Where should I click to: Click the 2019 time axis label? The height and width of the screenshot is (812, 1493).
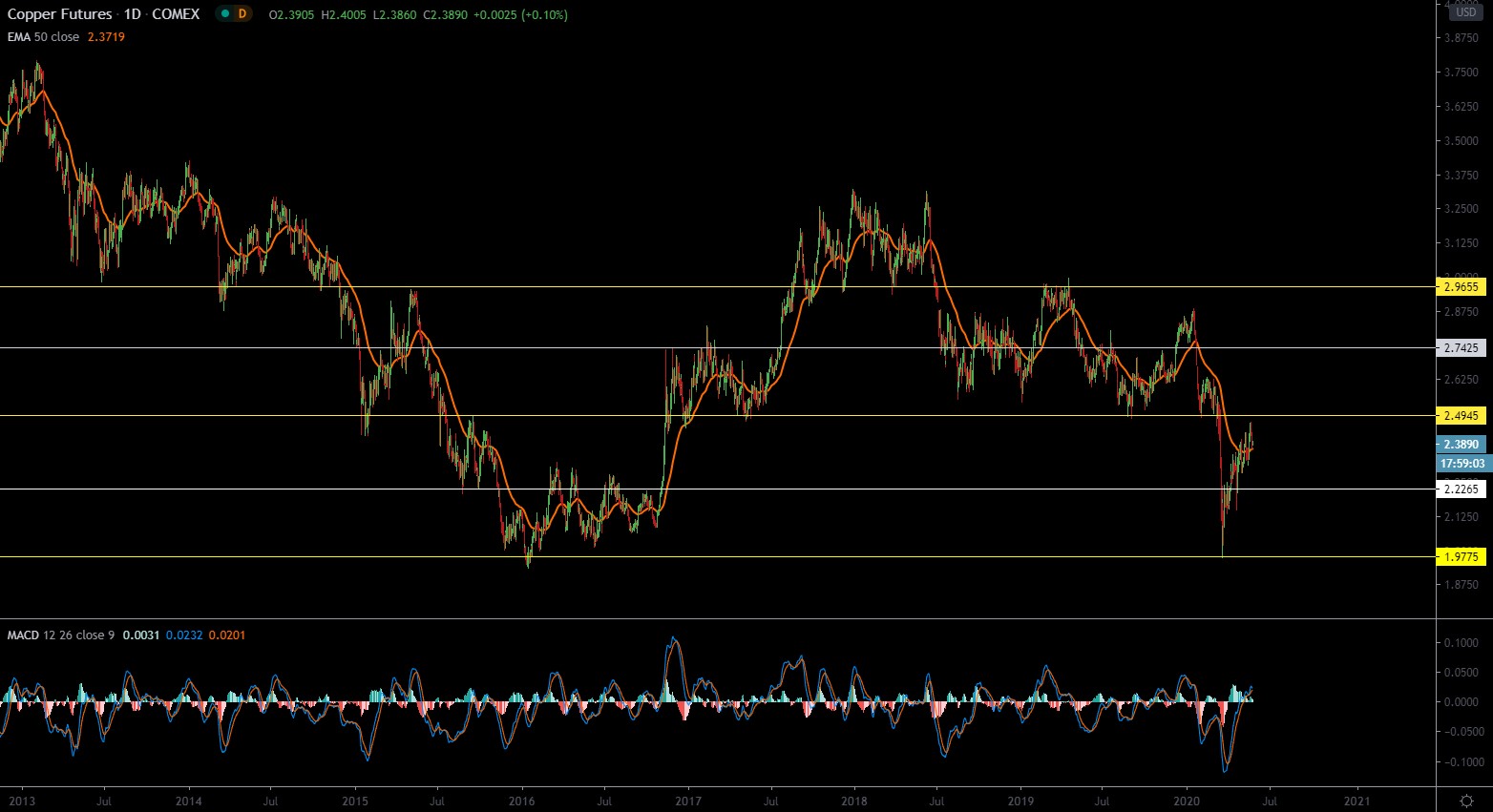click(x=1021, y=802)
